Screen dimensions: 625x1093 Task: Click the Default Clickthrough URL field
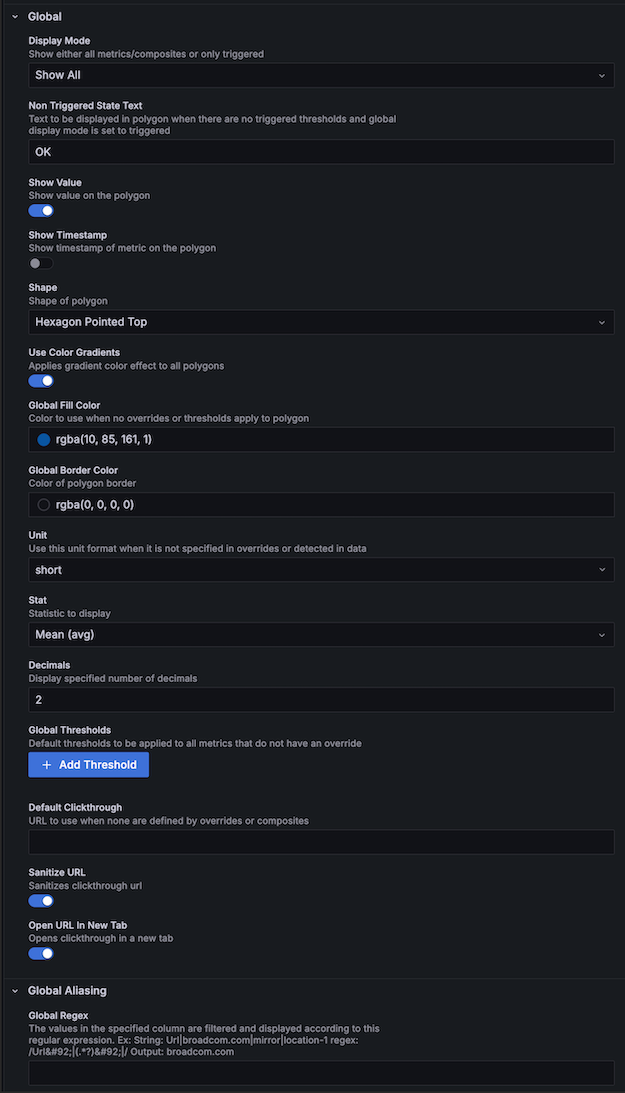(321, 842)
